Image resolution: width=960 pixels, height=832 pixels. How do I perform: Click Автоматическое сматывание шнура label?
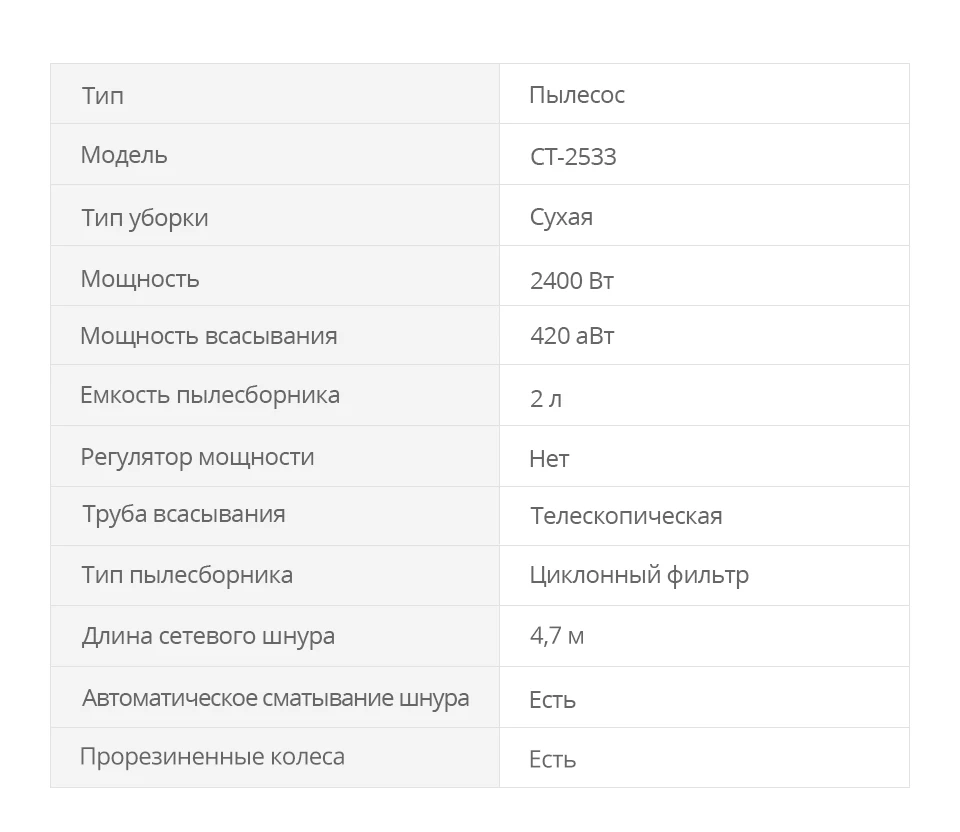(x=276, y=699)
